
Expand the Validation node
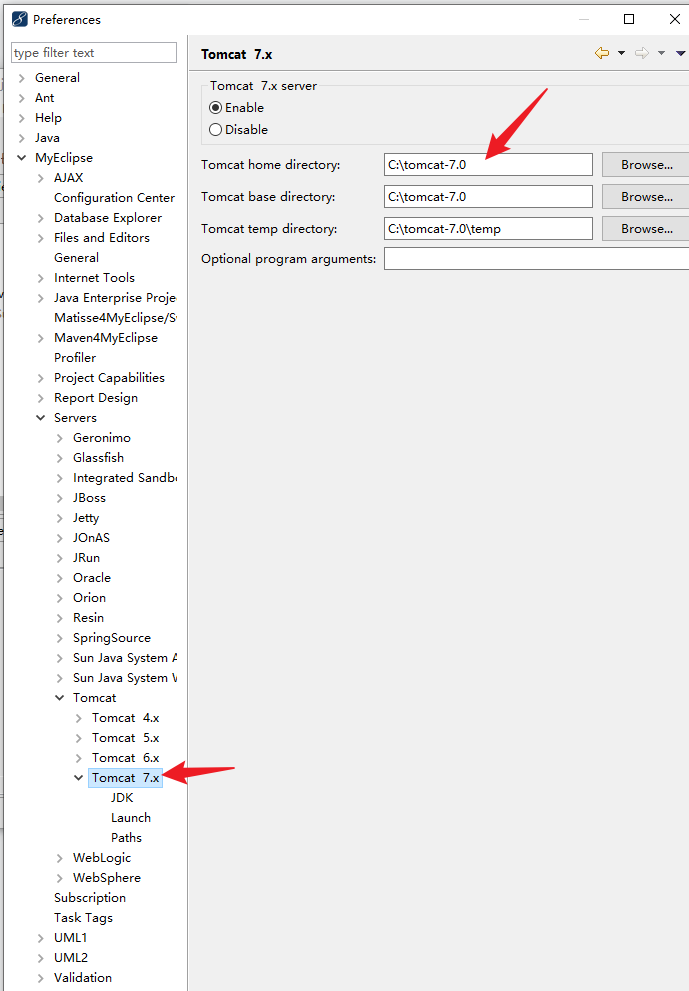pos(40,978)
